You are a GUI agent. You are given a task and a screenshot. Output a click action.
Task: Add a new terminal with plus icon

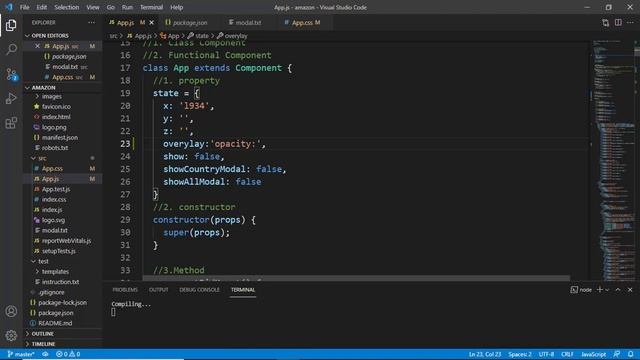(x=600, y=289)
